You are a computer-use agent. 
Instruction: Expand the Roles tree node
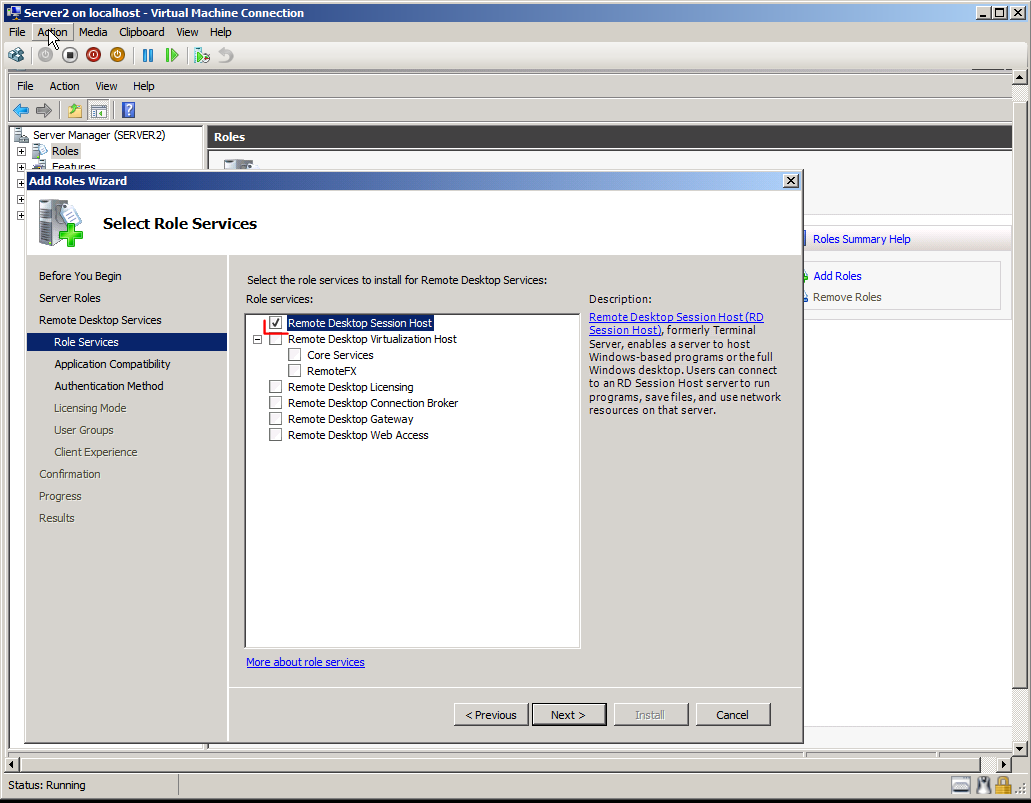coord(21,151)
